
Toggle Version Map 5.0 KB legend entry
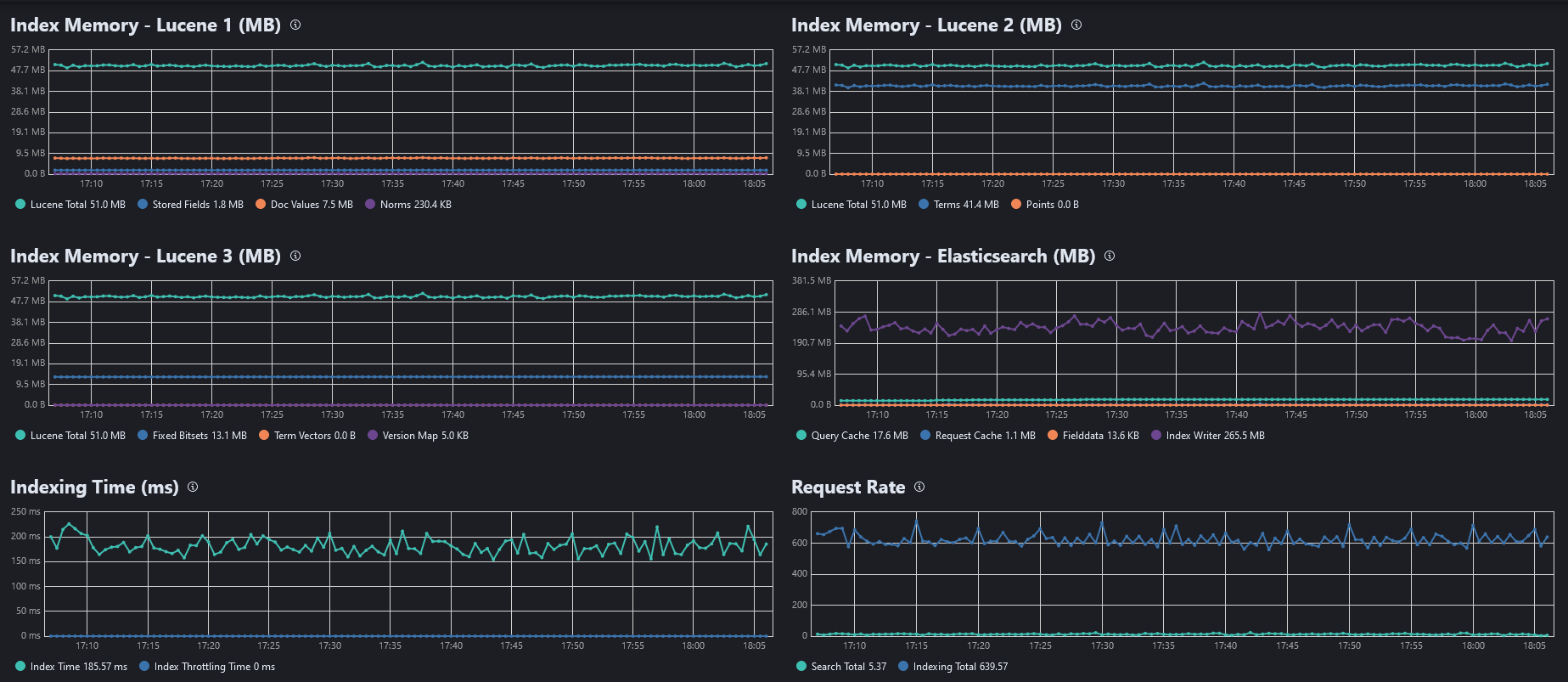(x=418, y=436)
